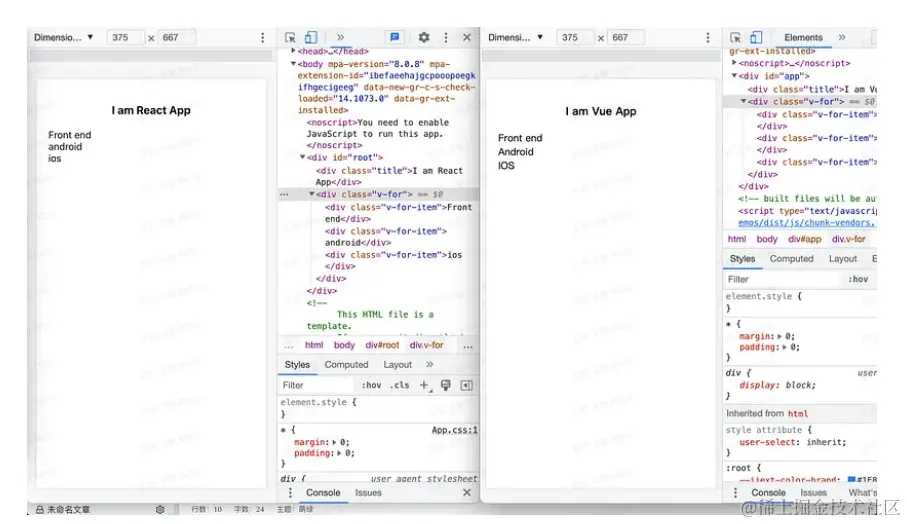
Task: Select div#root in React breadcrumb
Action: (x=382, y=345)
